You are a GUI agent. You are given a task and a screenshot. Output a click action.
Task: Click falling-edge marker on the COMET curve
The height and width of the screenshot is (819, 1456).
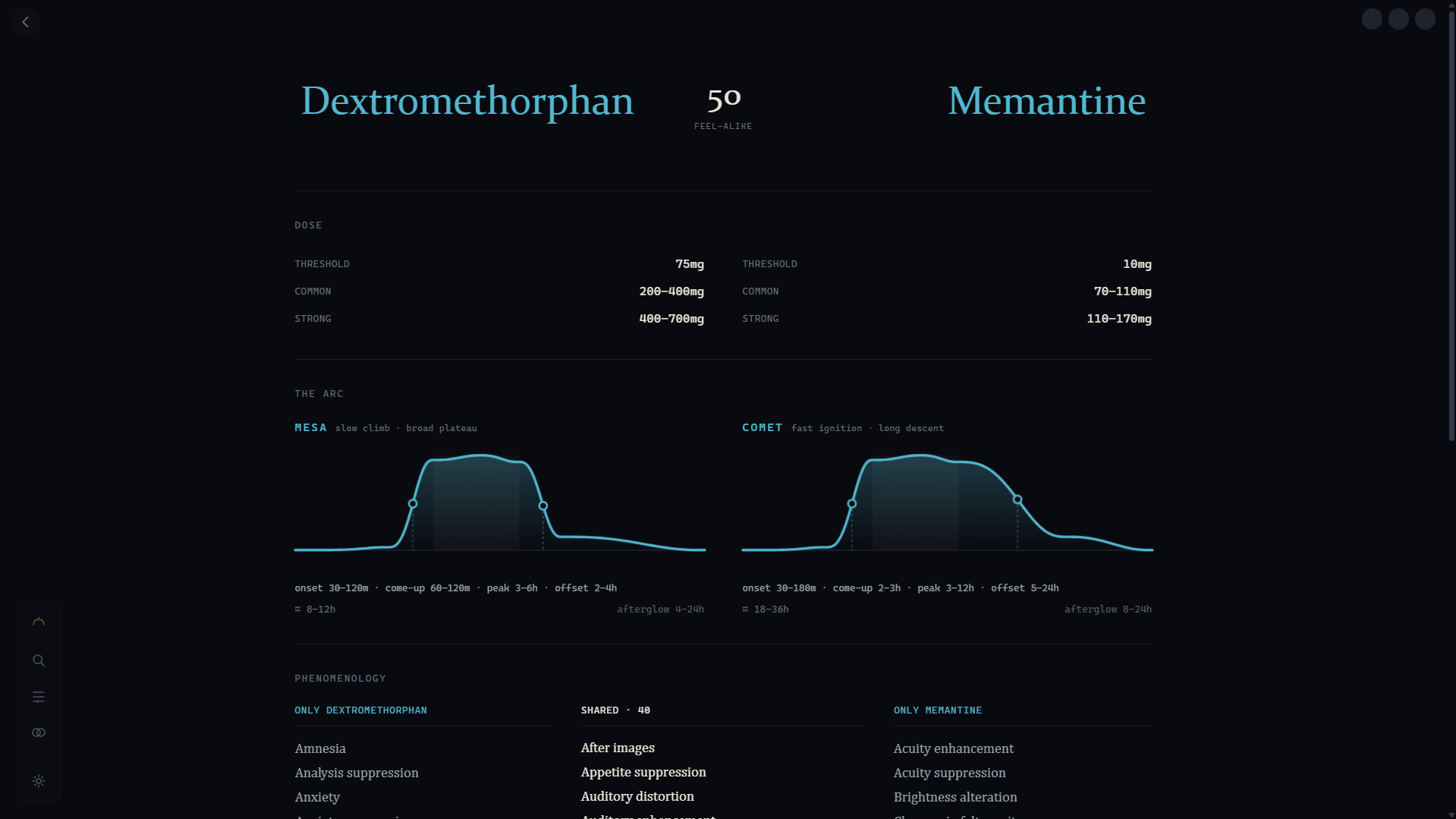(1017, 499)
